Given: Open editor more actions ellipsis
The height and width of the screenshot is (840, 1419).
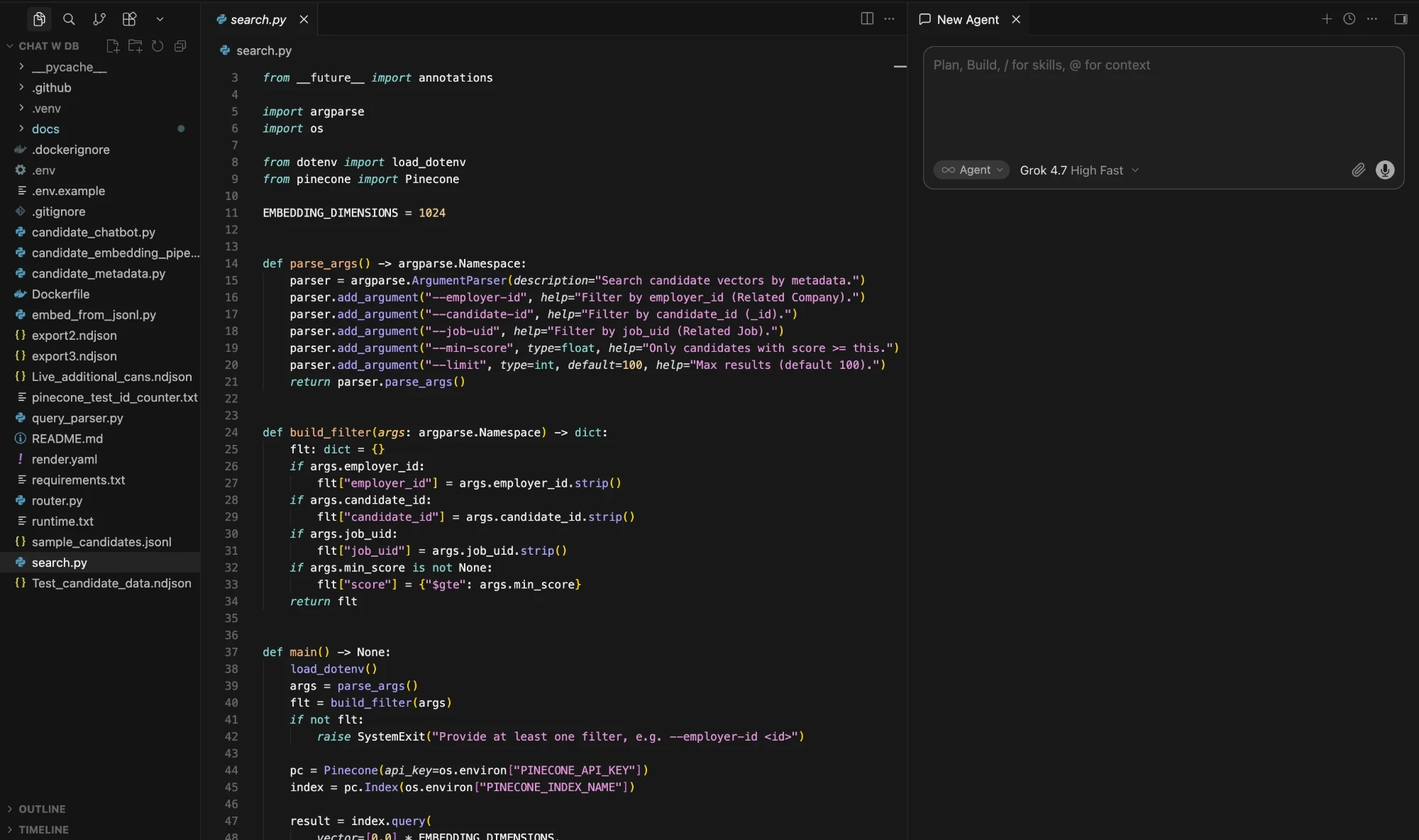Looking at the screenshot, I should tap(889, 18).
